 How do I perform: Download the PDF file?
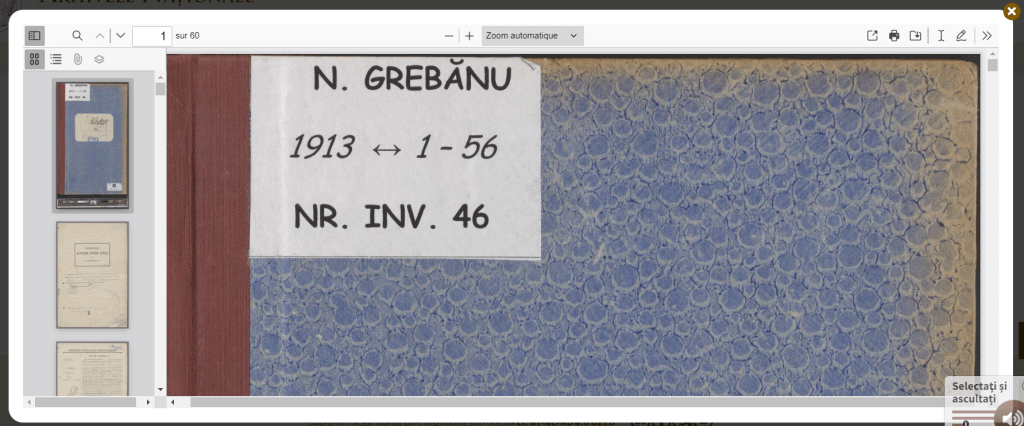pos(915,36)
